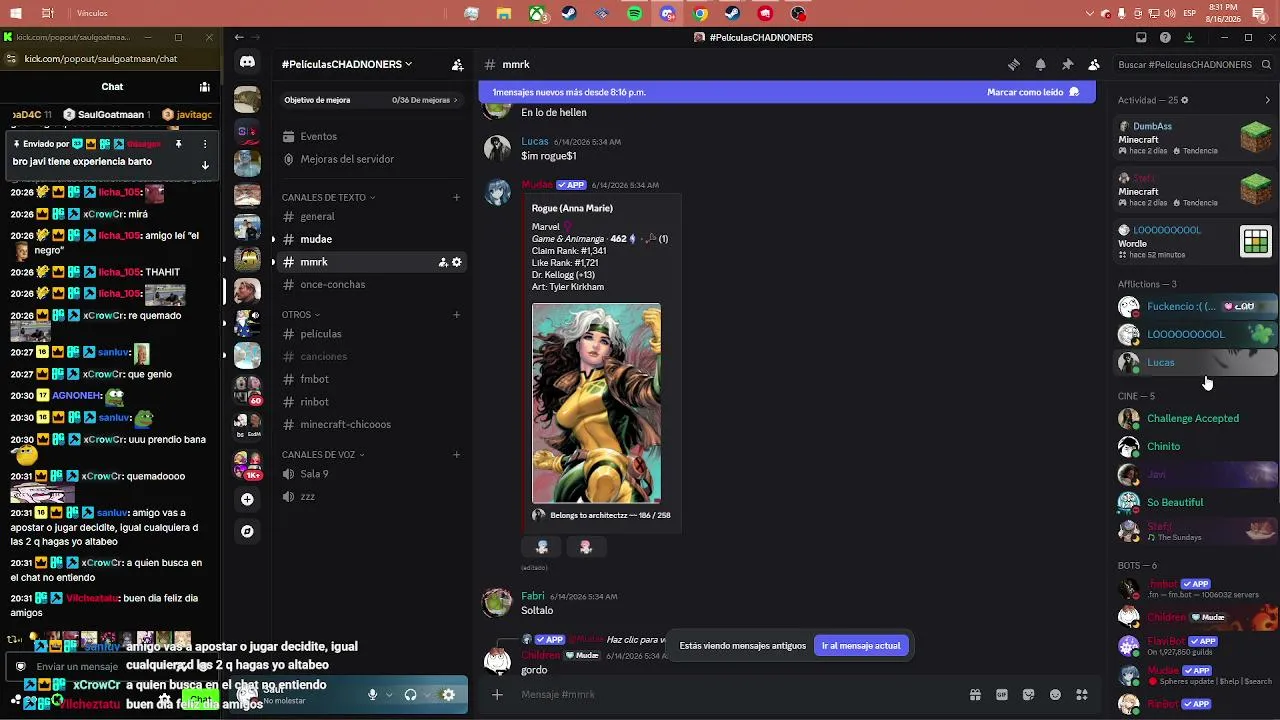Open the Rogue character card image
1280x720 pixels.
(x=596, y=403)
